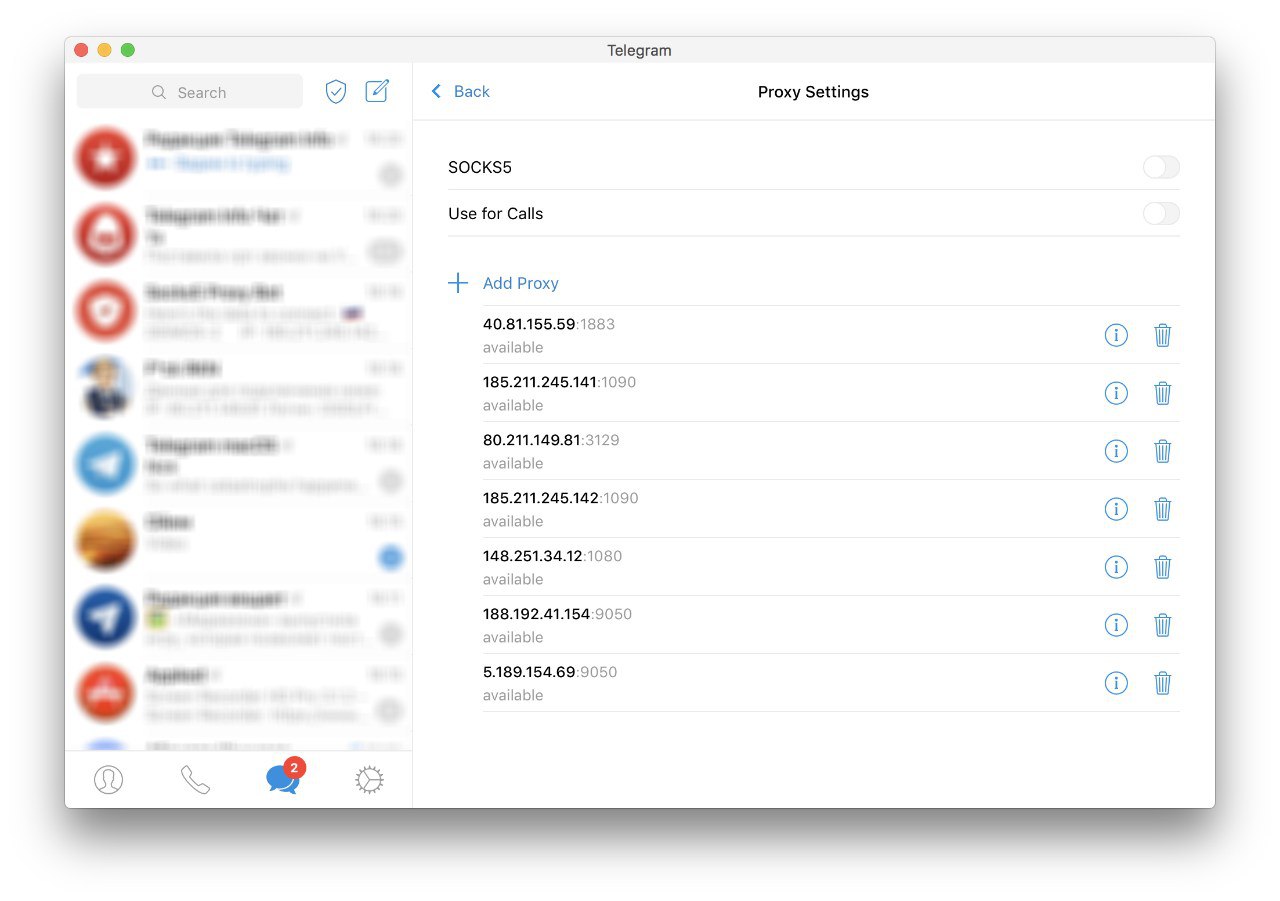Open chat with dark blue plane avatar

pos(239,617)
